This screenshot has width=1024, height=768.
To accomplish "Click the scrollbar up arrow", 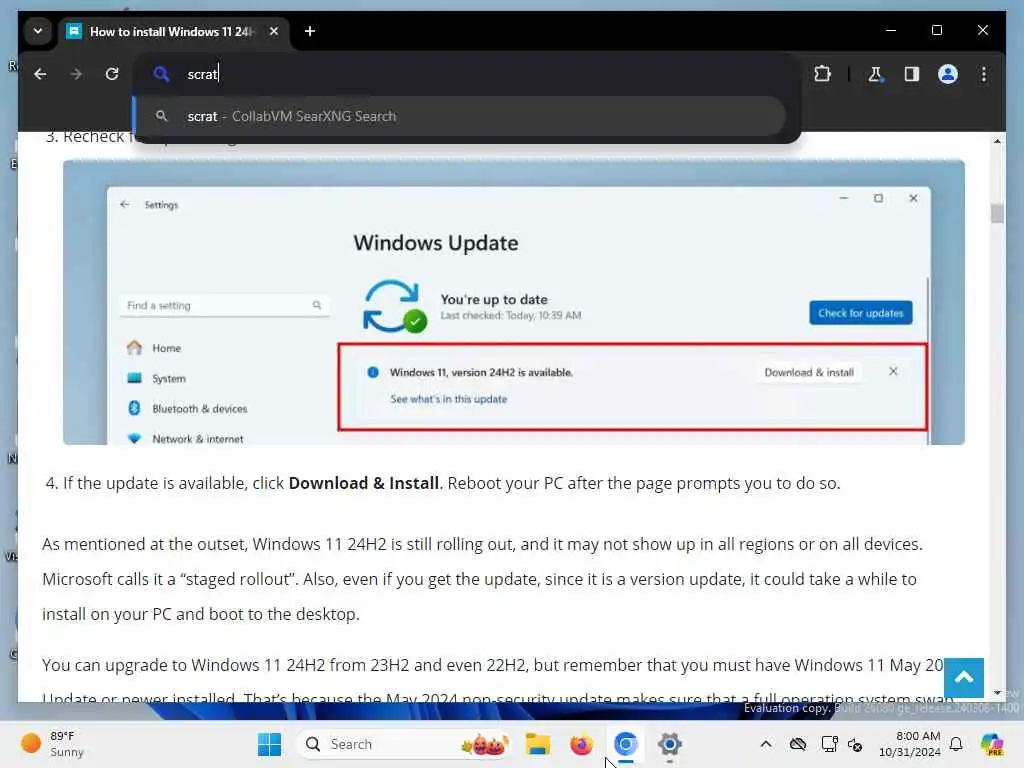I will pyautogui.click(x=997, y=141).
